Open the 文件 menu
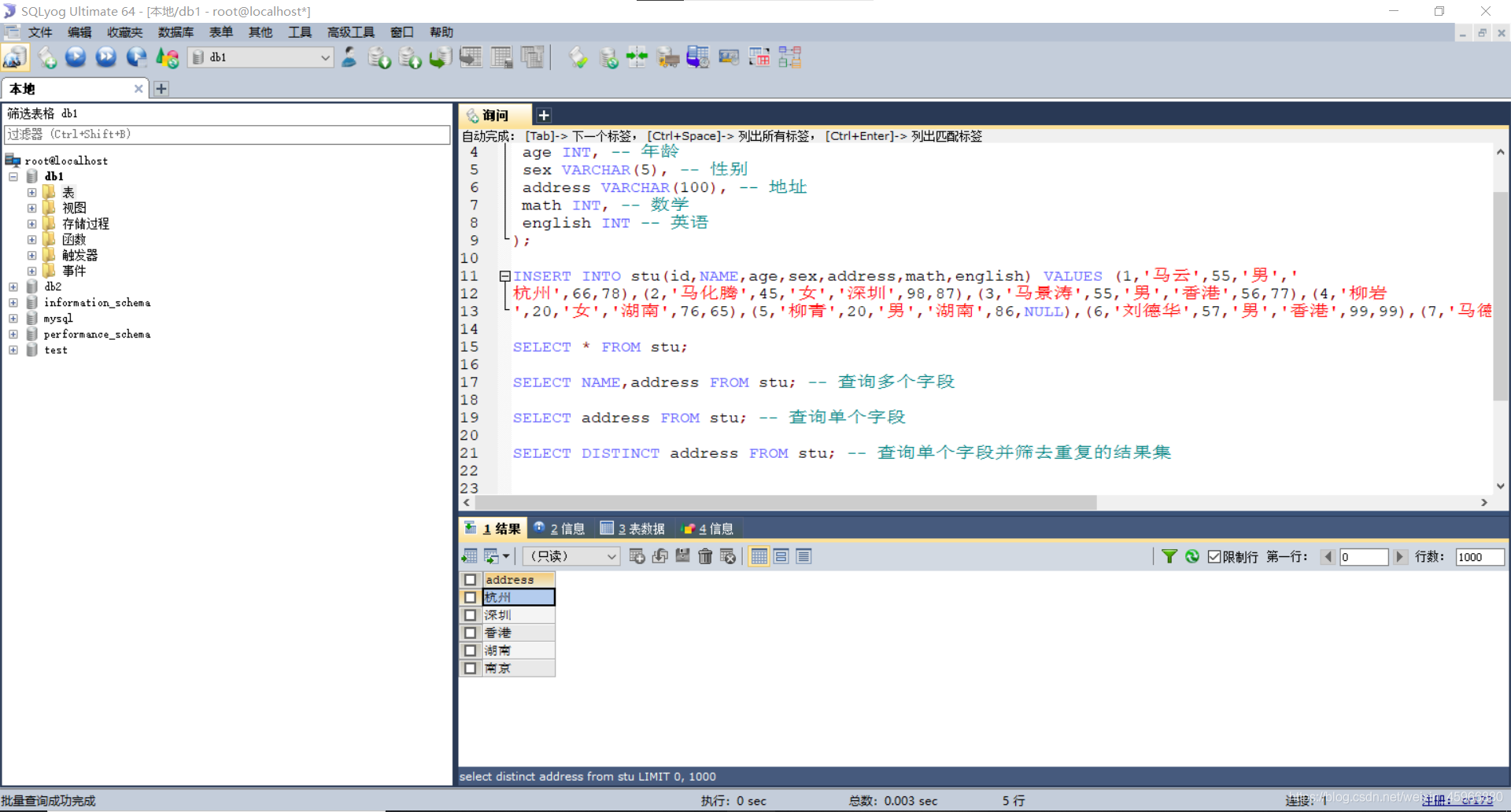Viewport: 1511px width, 812px height. (x=40, y=32)
